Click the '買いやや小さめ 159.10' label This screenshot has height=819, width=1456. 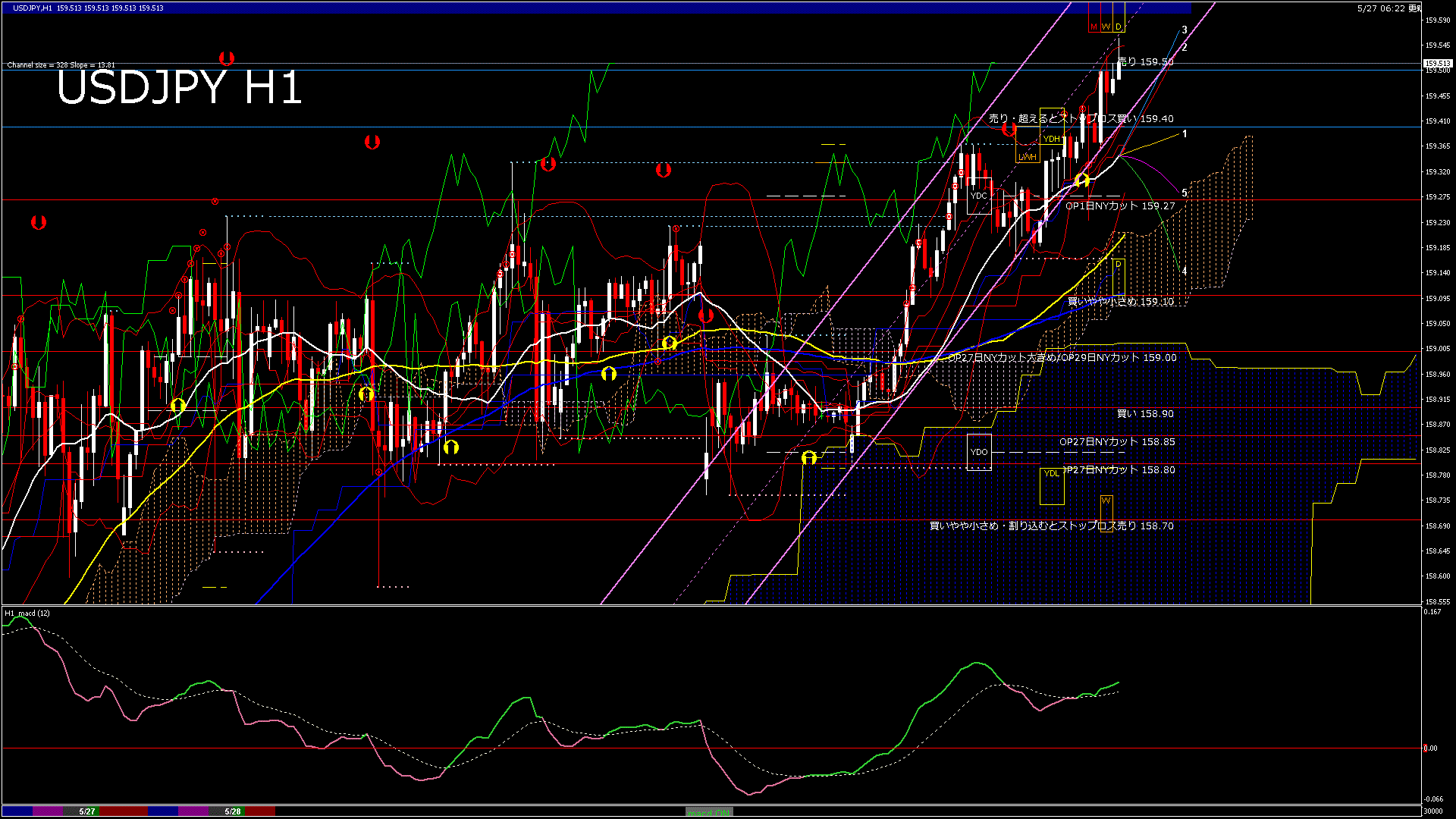1121,302
